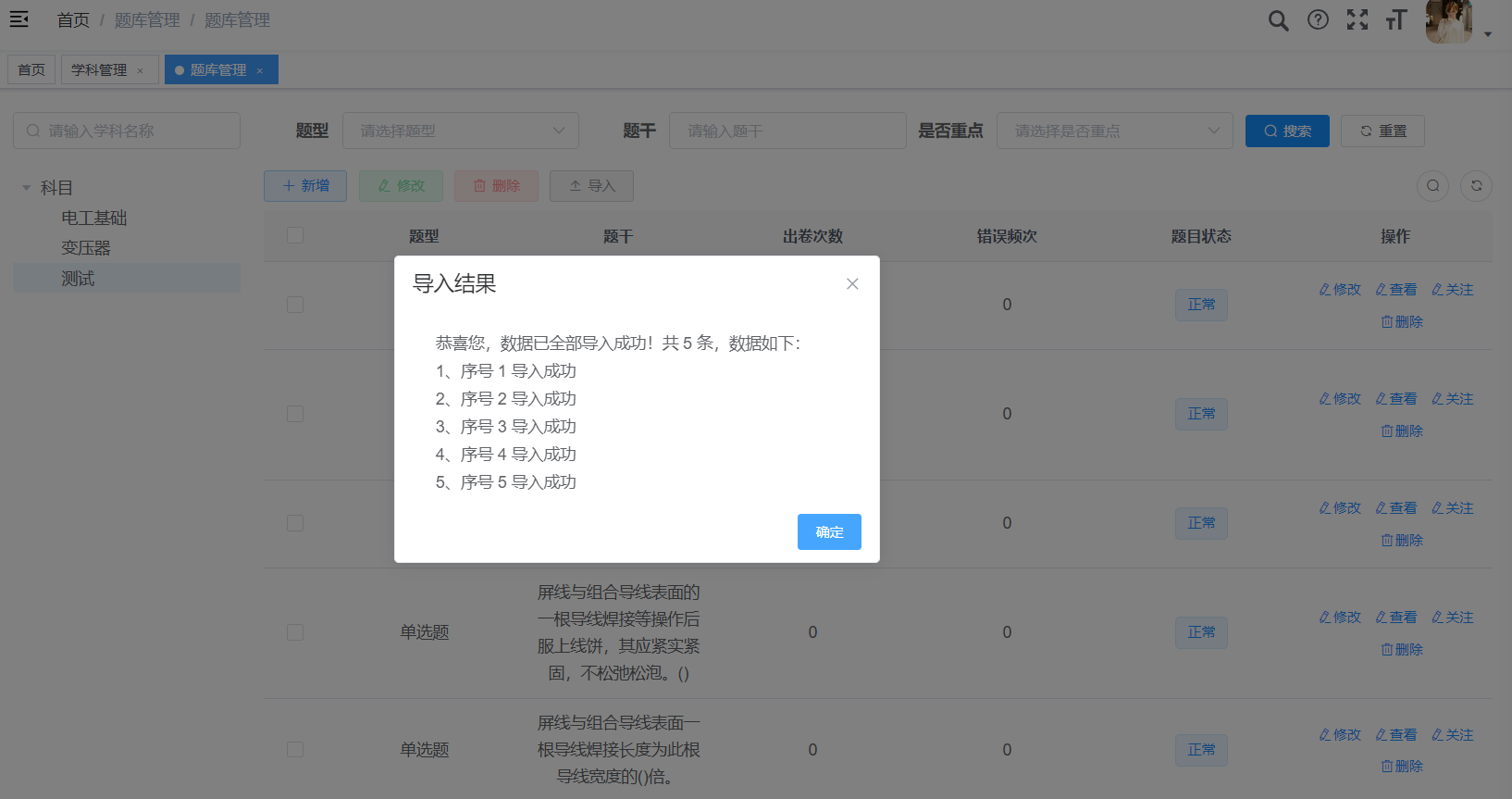
Task: Click the help question mark icon
Action: pos(1318,20)
